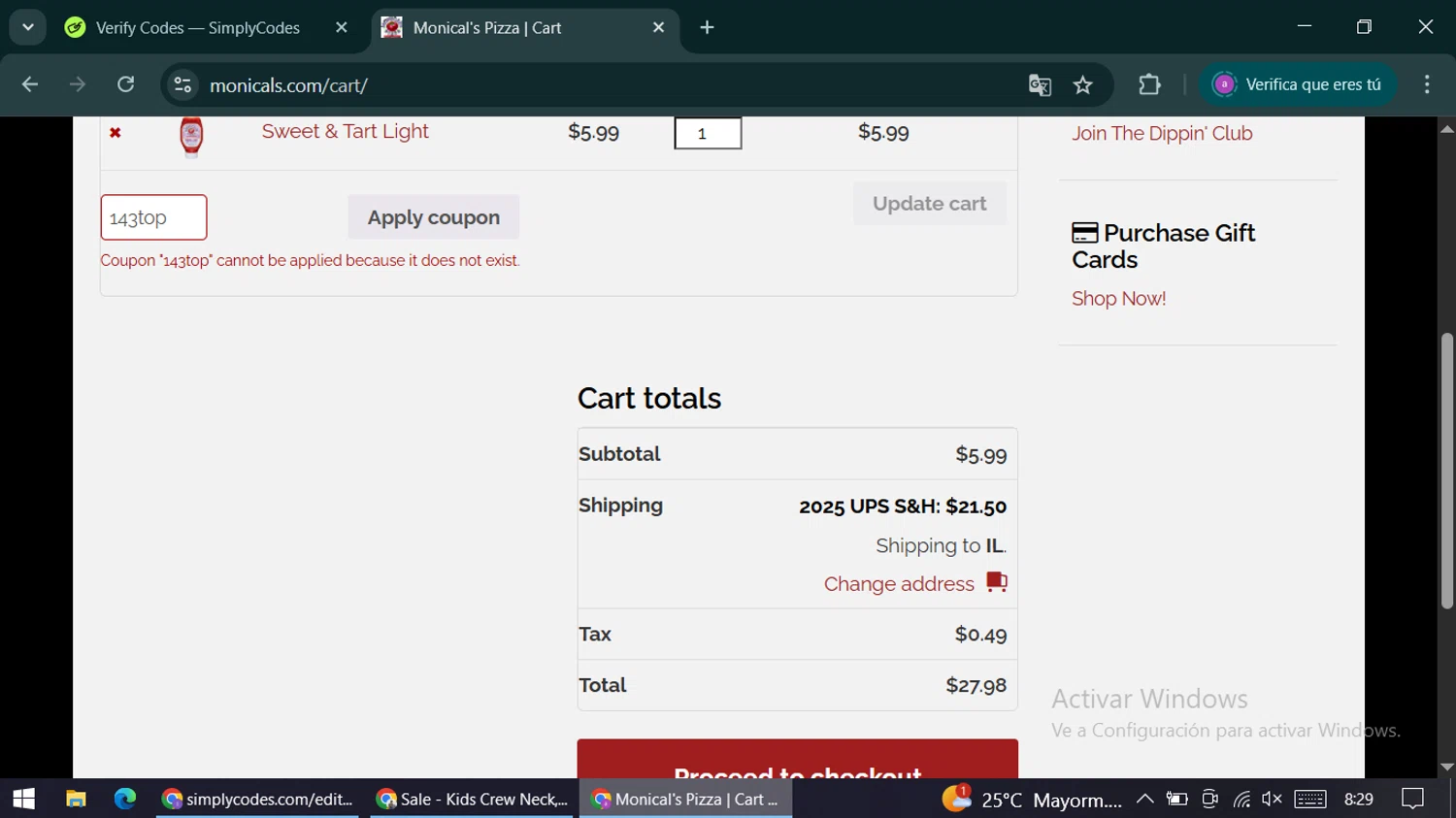The image size is (1456, 818).
Task: Click the gift card icon beside Purchase Gift Cards
Action: coord(1085,233)
